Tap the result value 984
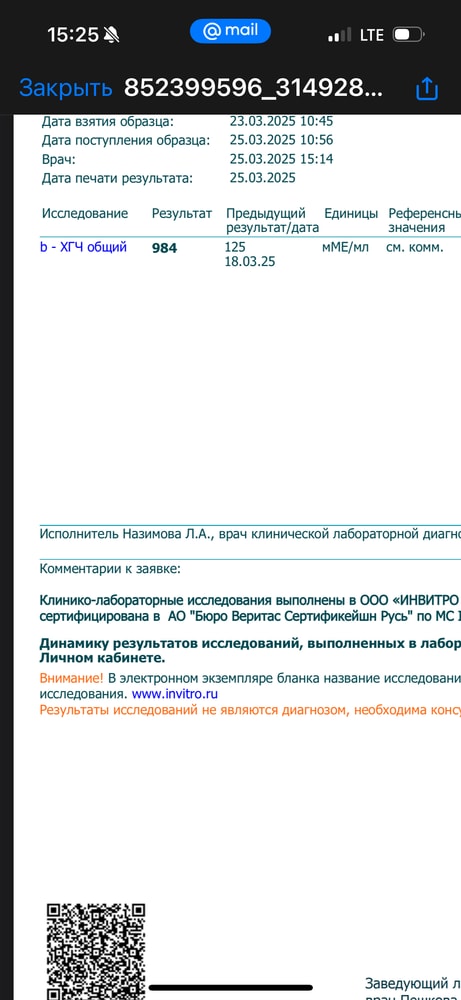Viewport: 461px width, 1000px height. click(x=165, y=248)
